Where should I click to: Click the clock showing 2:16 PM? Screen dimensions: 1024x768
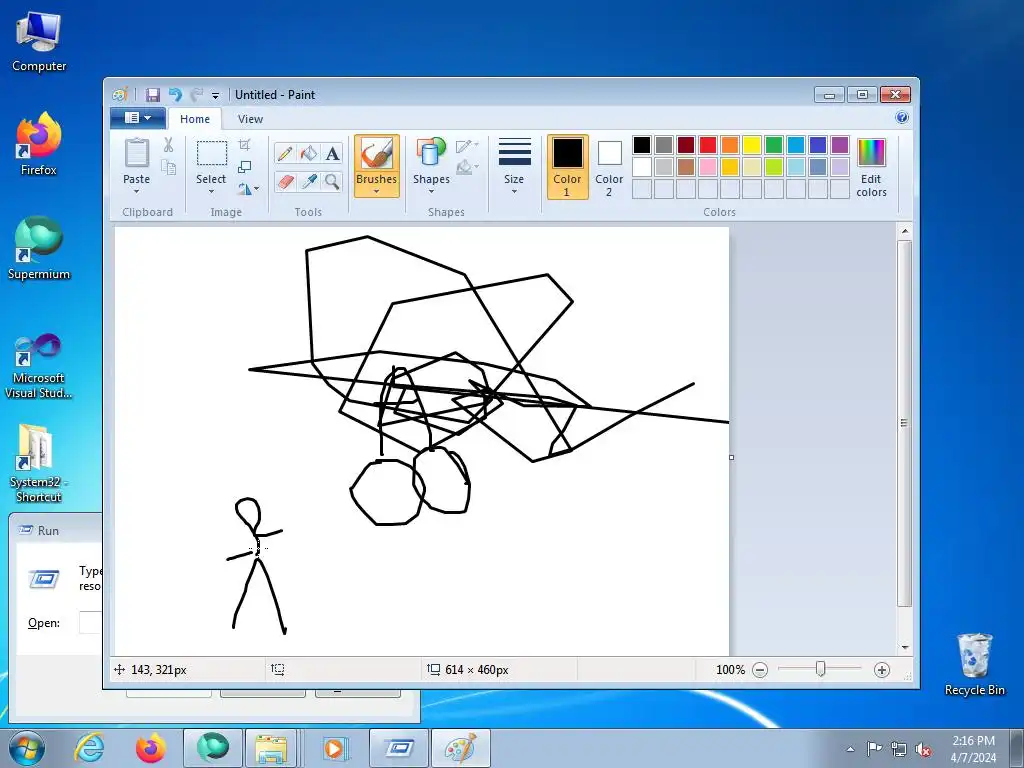point(973,741)
